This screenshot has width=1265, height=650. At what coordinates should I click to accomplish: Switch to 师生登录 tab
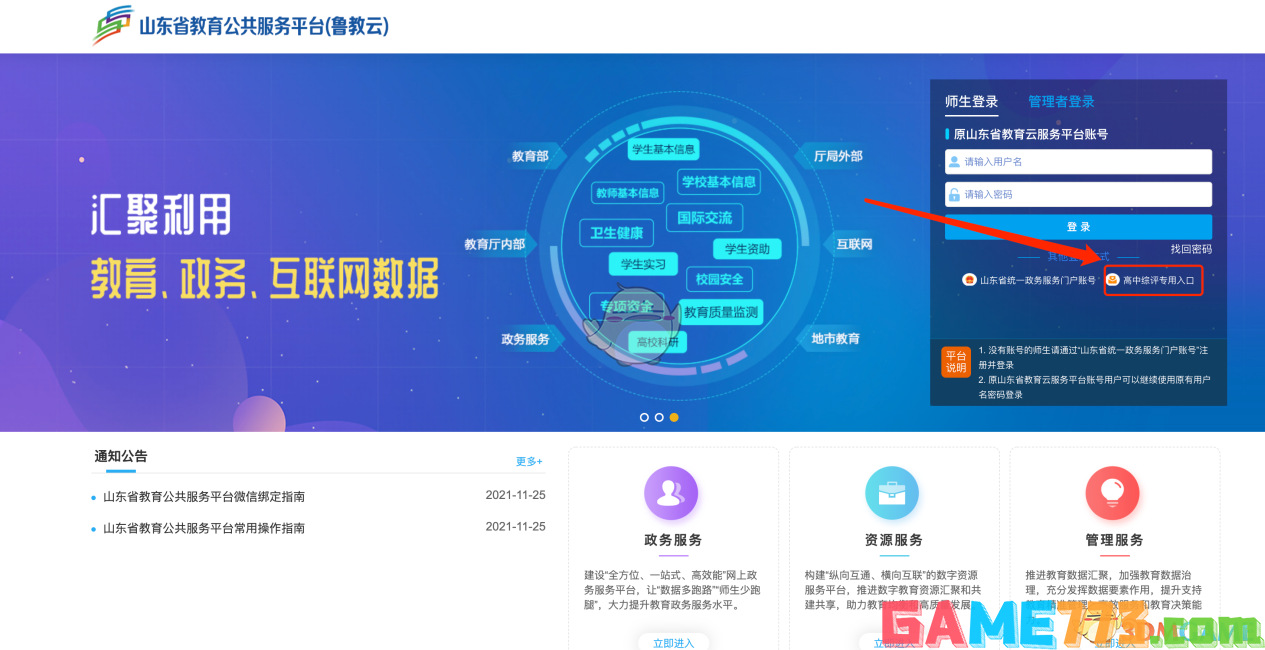point(972,102)
